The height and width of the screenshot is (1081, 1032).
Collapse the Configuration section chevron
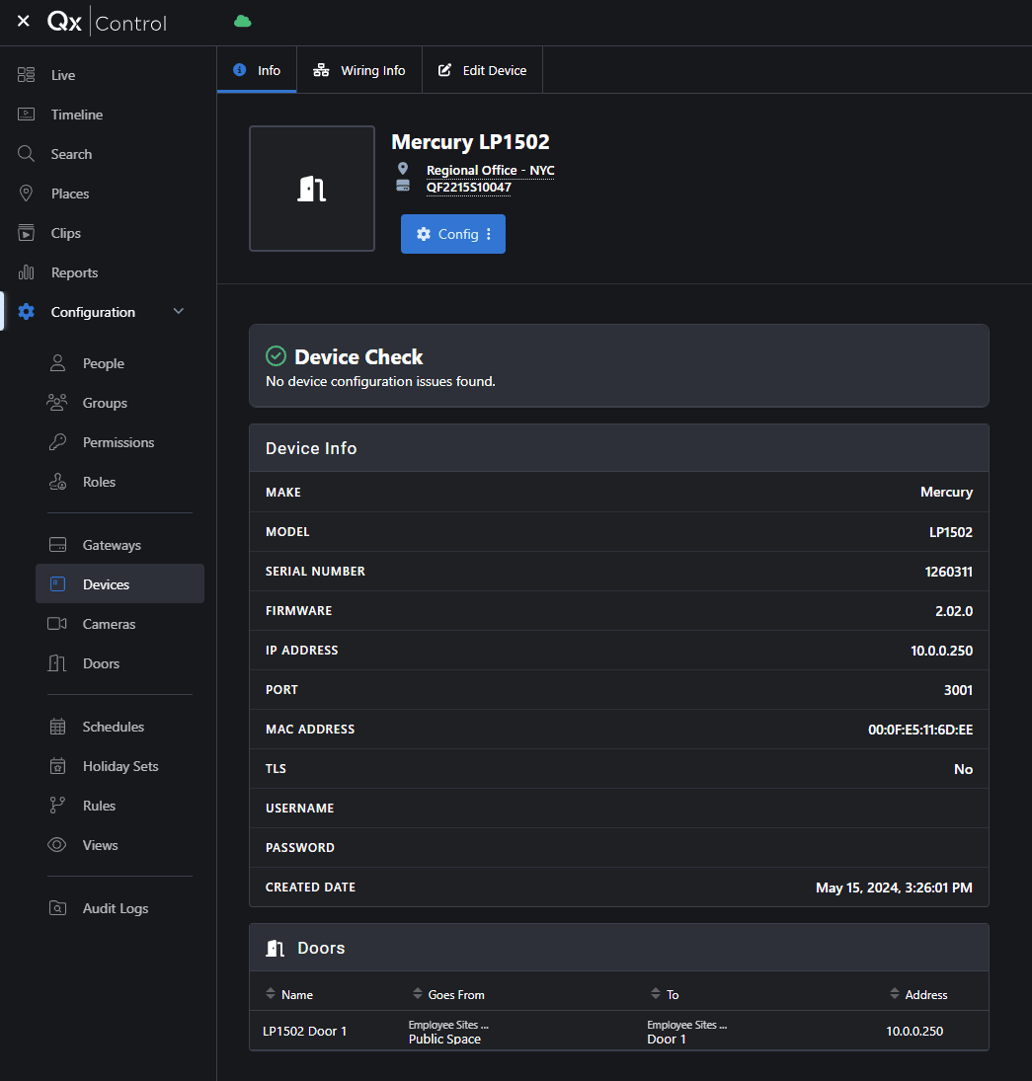178,311
